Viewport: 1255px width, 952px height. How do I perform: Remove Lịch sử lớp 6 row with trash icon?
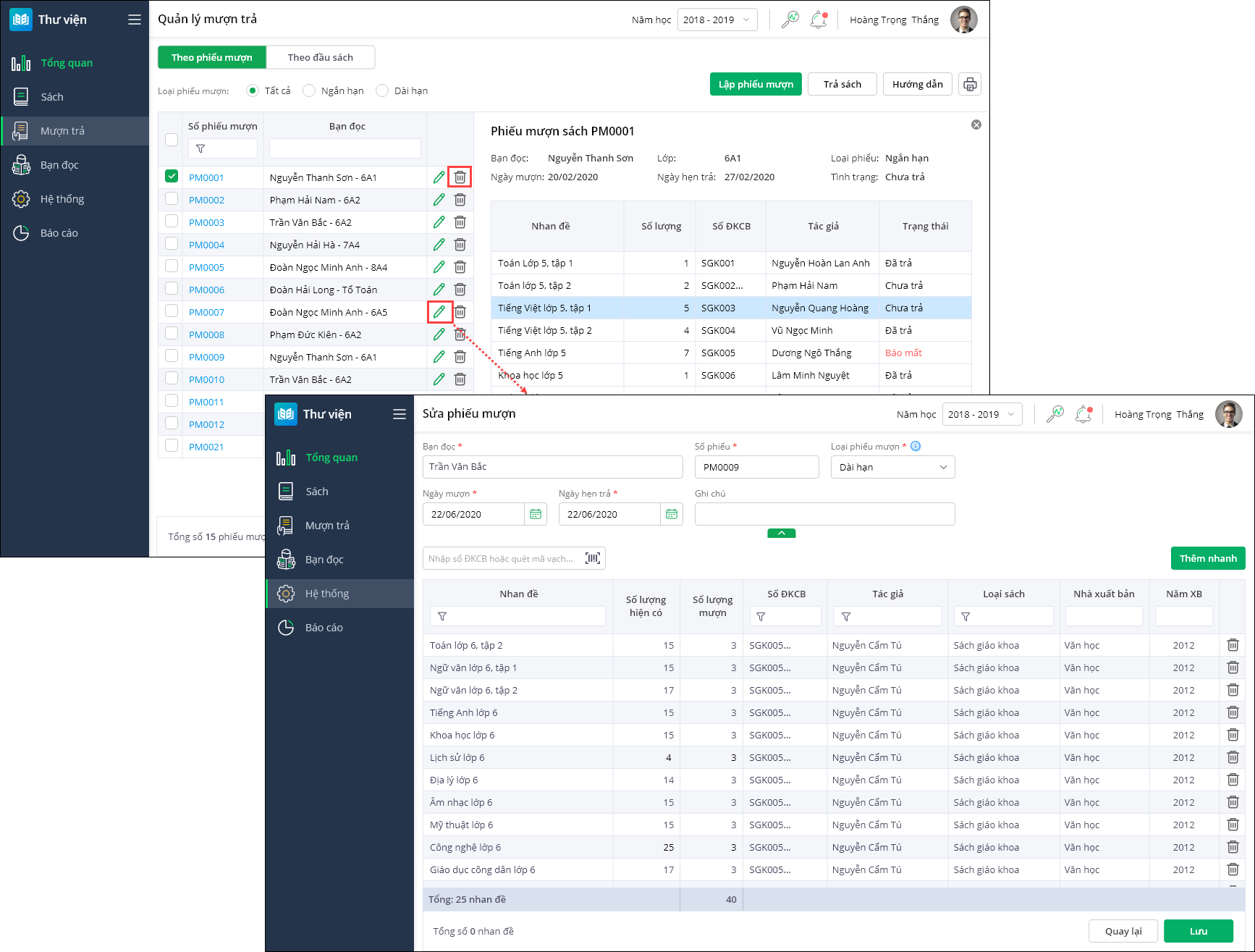pos(1233,757)
